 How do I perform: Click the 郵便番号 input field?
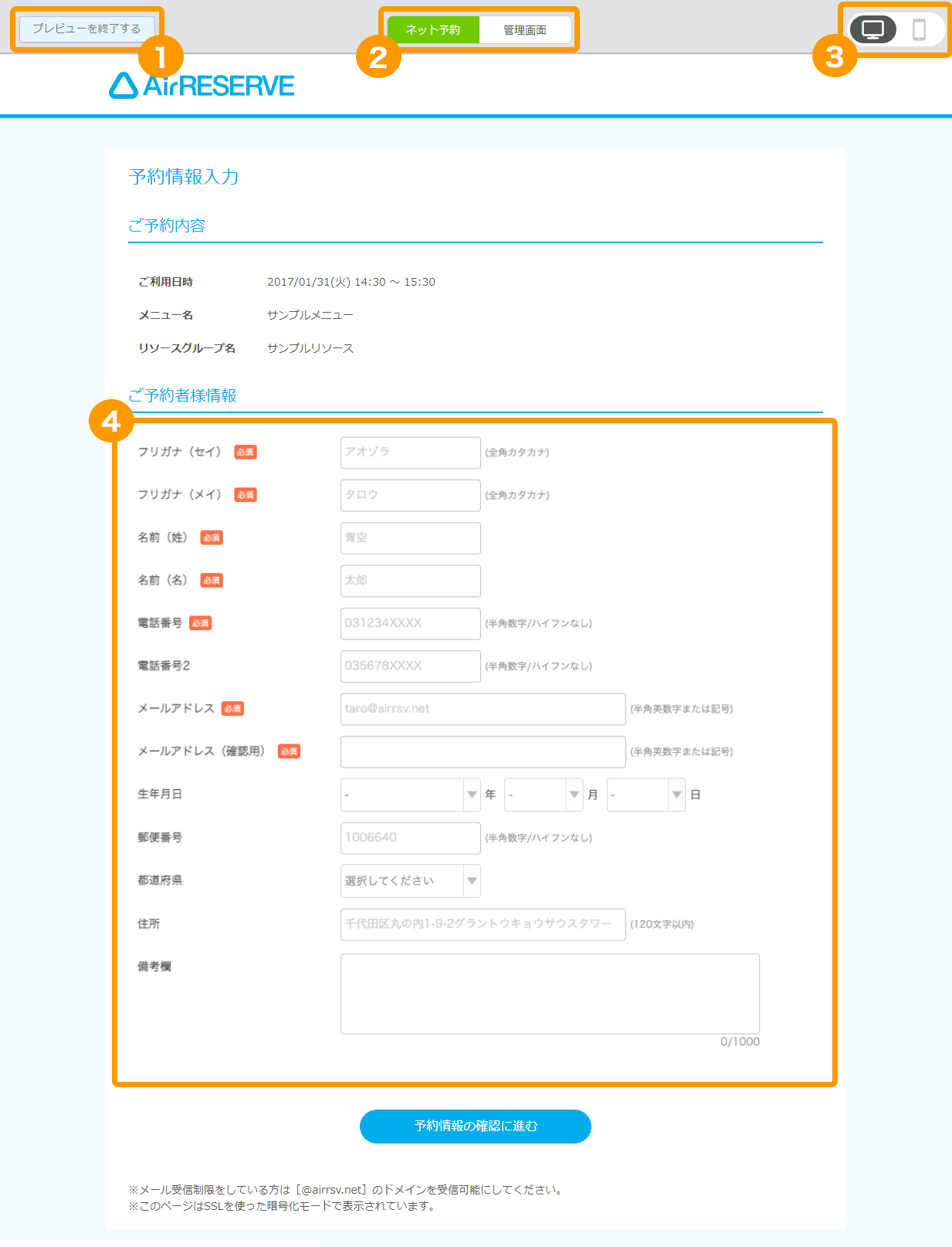coord(411,838)
